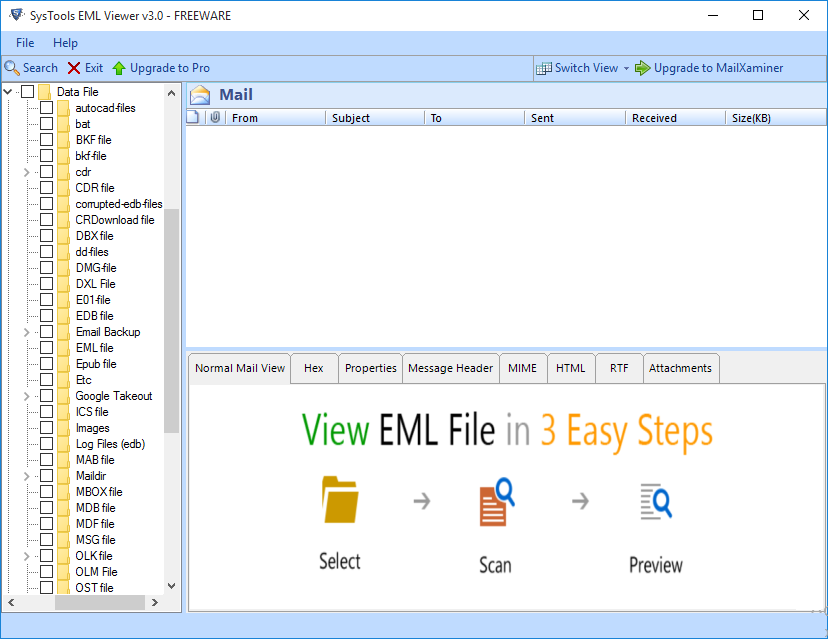Click the autocad-files folder icon

coord(63,108)
